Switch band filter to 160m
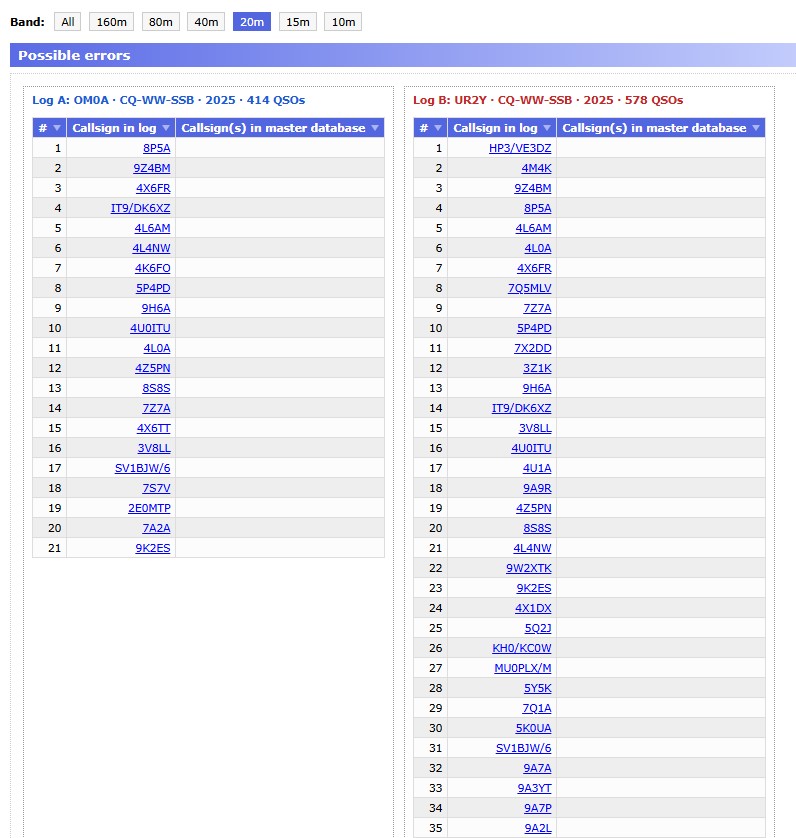Screen dimensions: 796x838 111,22
